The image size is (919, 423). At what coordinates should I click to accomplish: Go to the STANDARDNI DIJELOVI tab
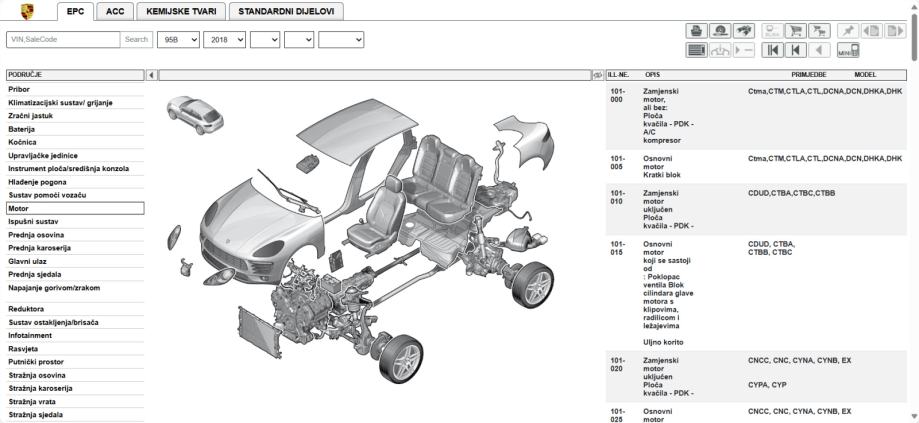286,11
